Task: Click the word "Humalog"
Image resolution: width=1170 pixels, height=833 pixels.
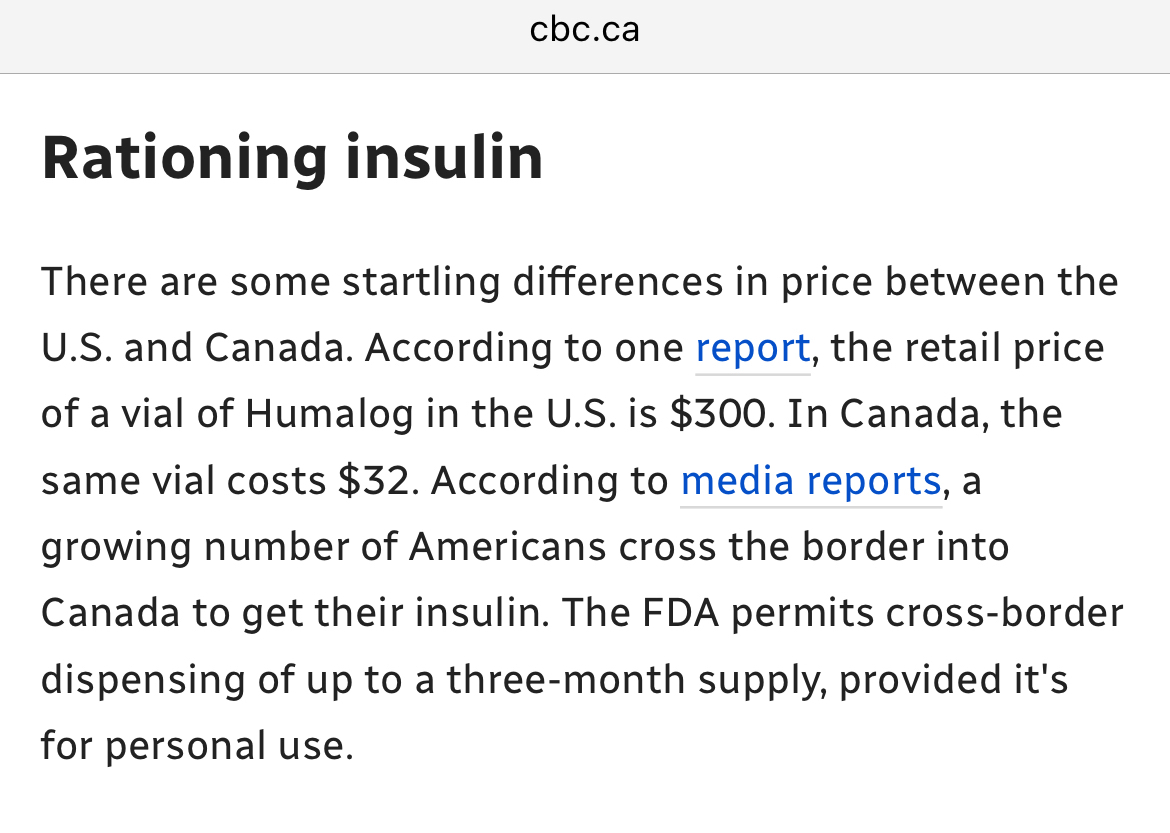Action: [329, 414]
